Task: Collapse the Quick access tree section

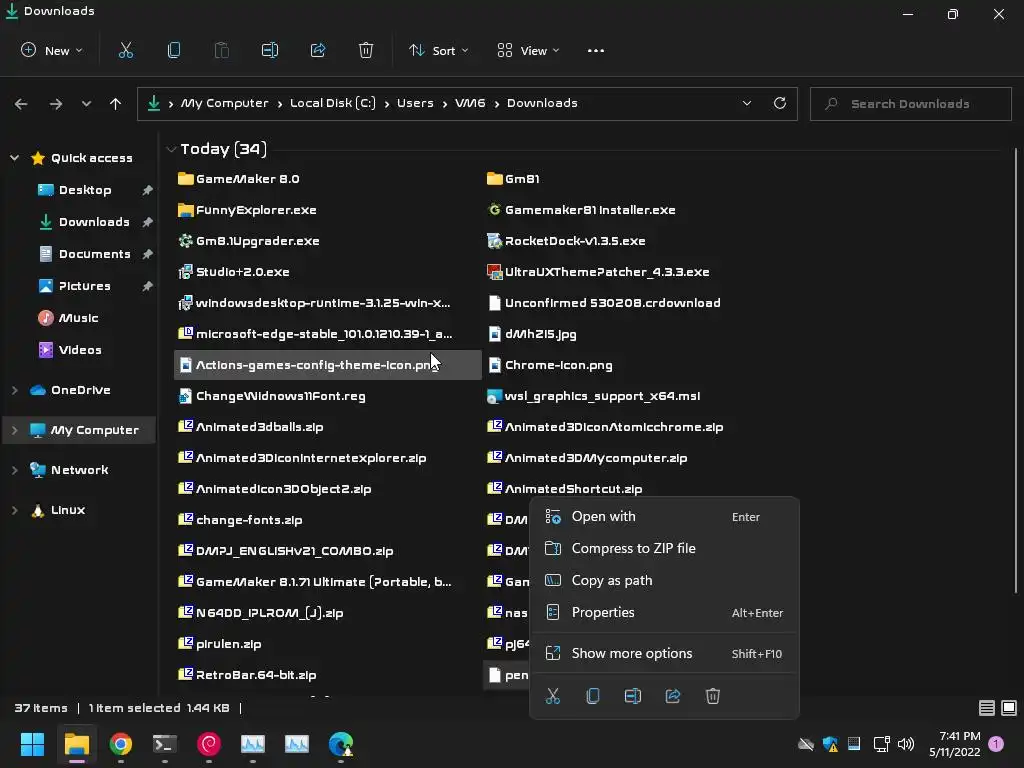Action: (x=14, y=158)
